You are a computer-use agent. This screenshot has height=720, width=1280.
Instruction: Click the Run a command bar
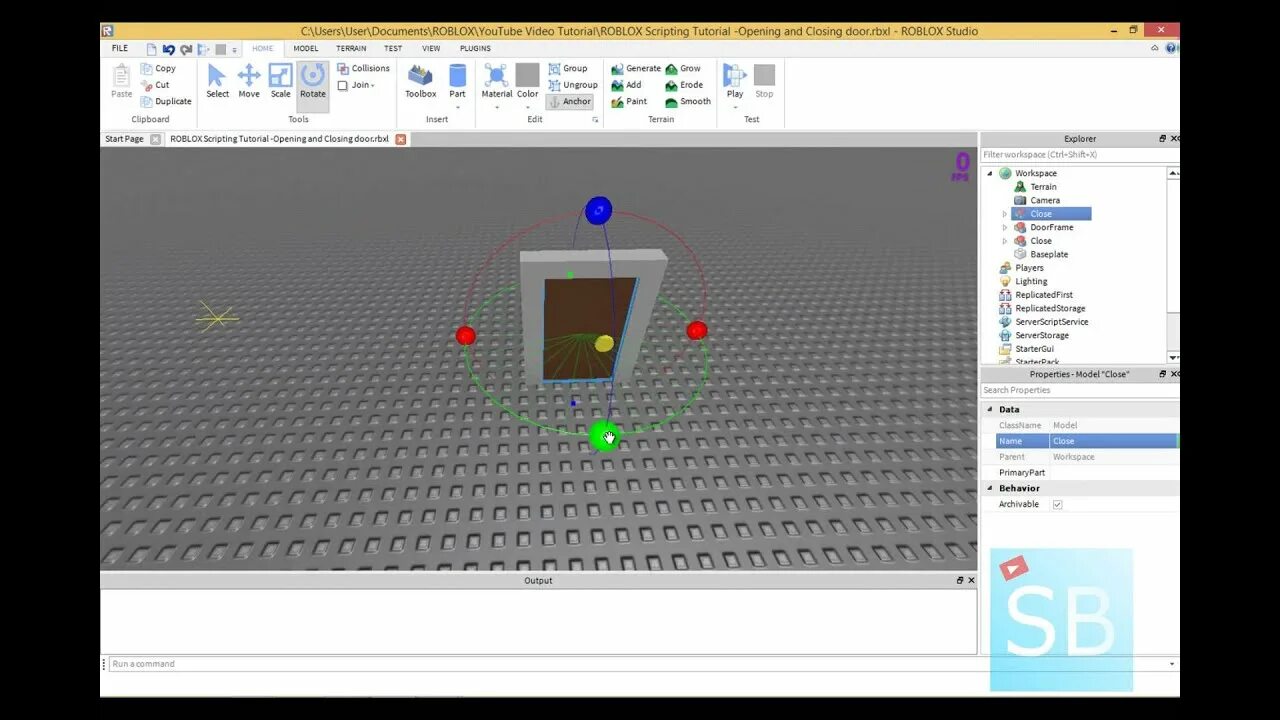click(638, 664)
